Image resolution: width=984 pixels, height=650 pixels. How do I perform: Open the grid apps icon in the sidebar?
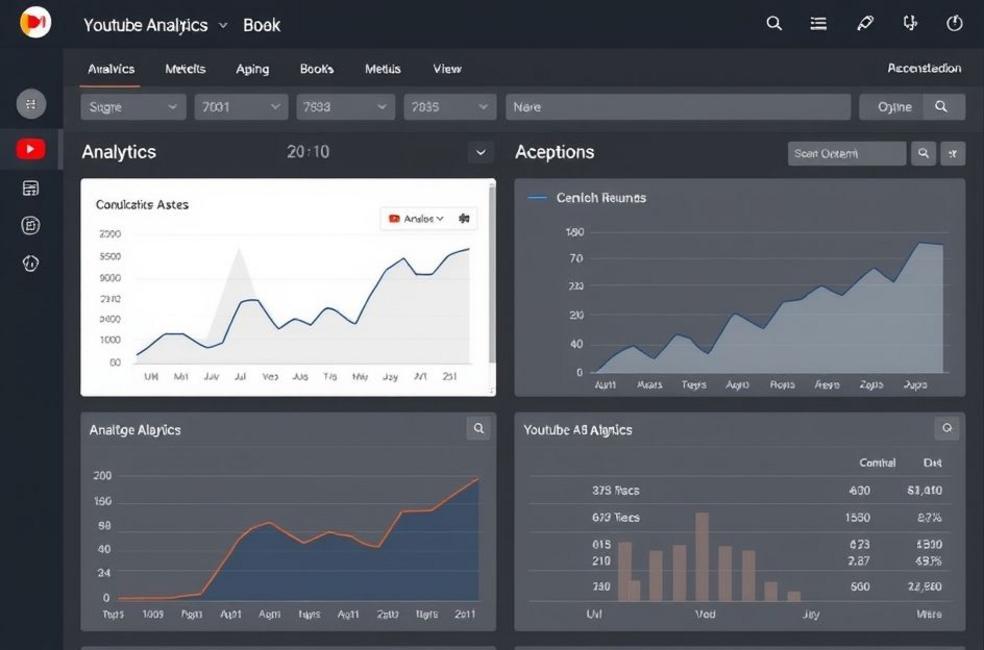31,103
